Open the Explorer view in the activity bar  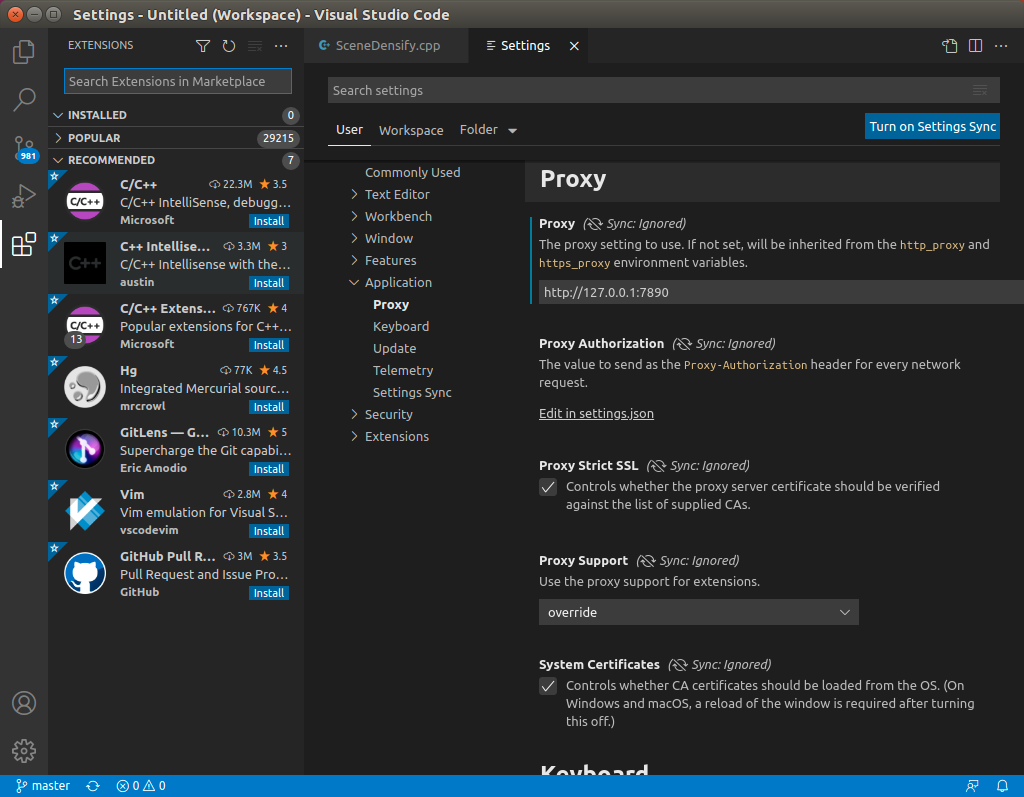(x=23, y=52)
